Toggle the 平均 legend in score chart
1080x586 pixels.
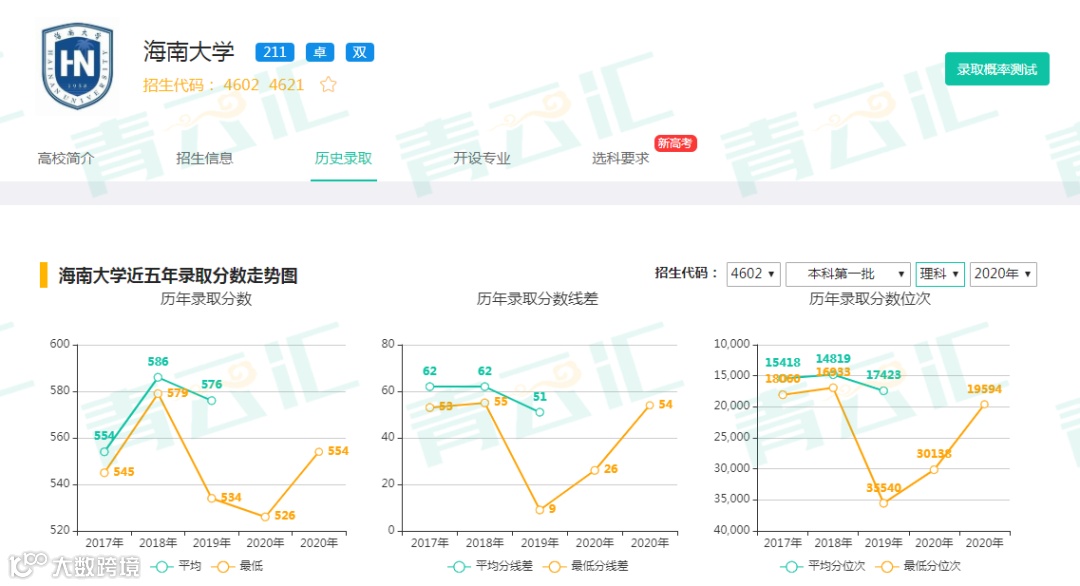point(177,566)
